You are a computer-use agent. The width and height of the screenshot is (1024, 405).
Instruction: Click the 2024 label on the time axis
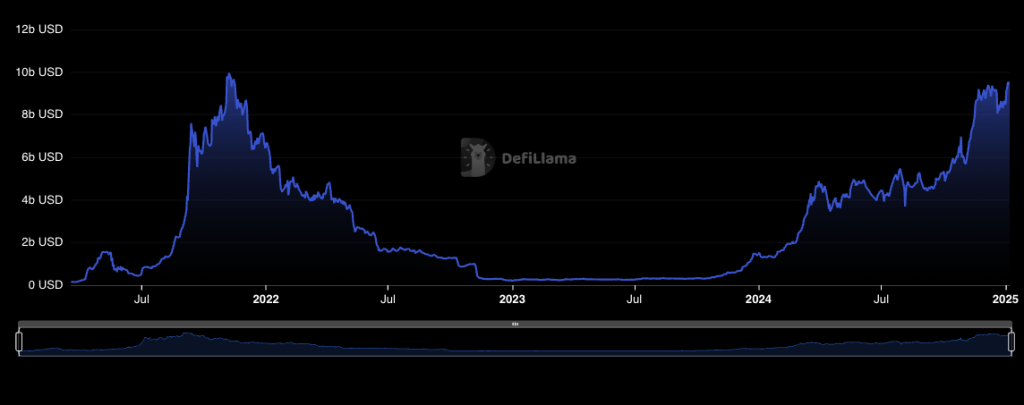tap(759, 298)
